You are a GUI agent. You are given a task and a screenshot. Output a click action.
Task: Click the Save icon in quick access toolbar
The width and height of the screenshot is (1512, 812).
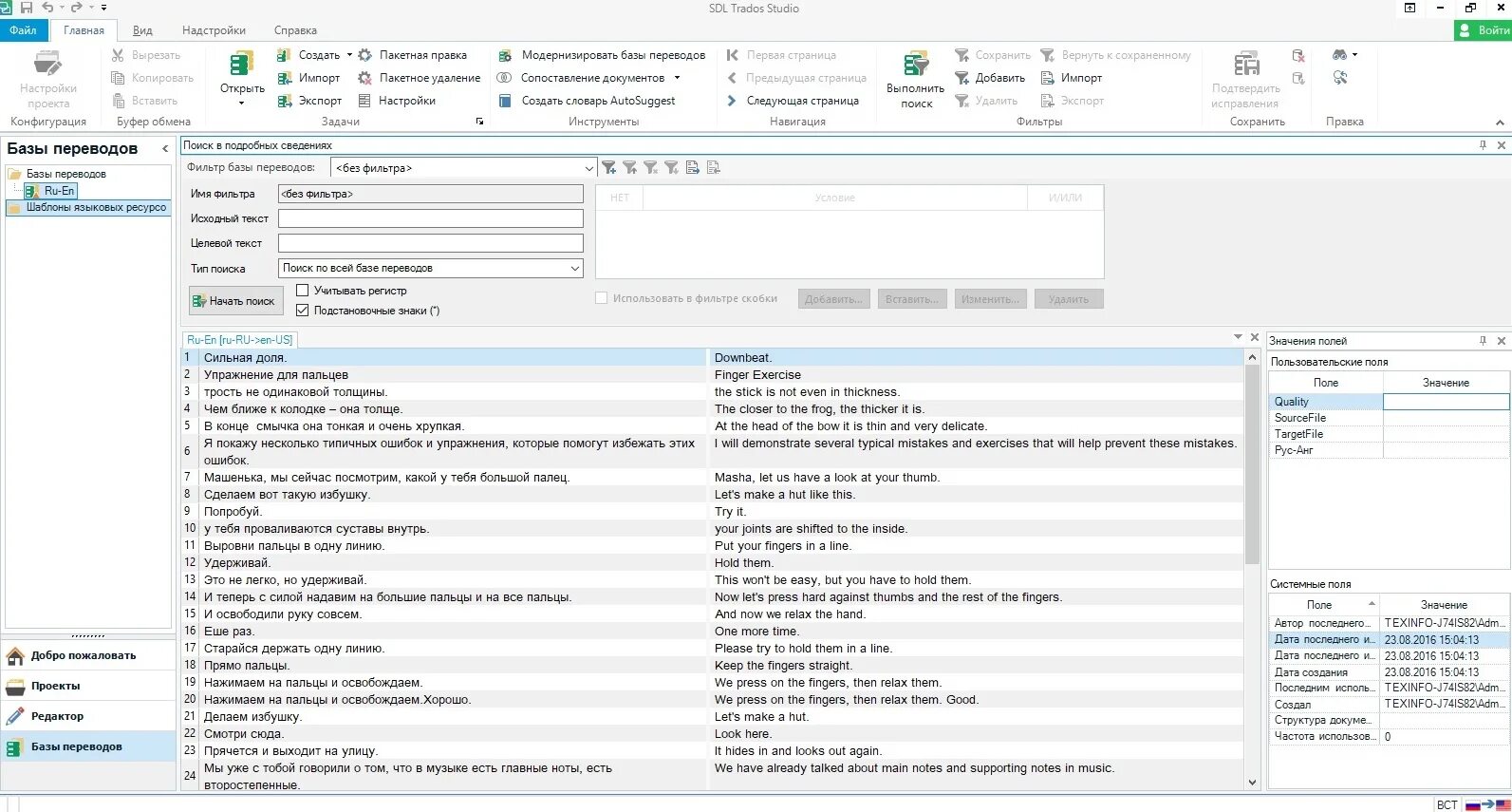[27, 8]
